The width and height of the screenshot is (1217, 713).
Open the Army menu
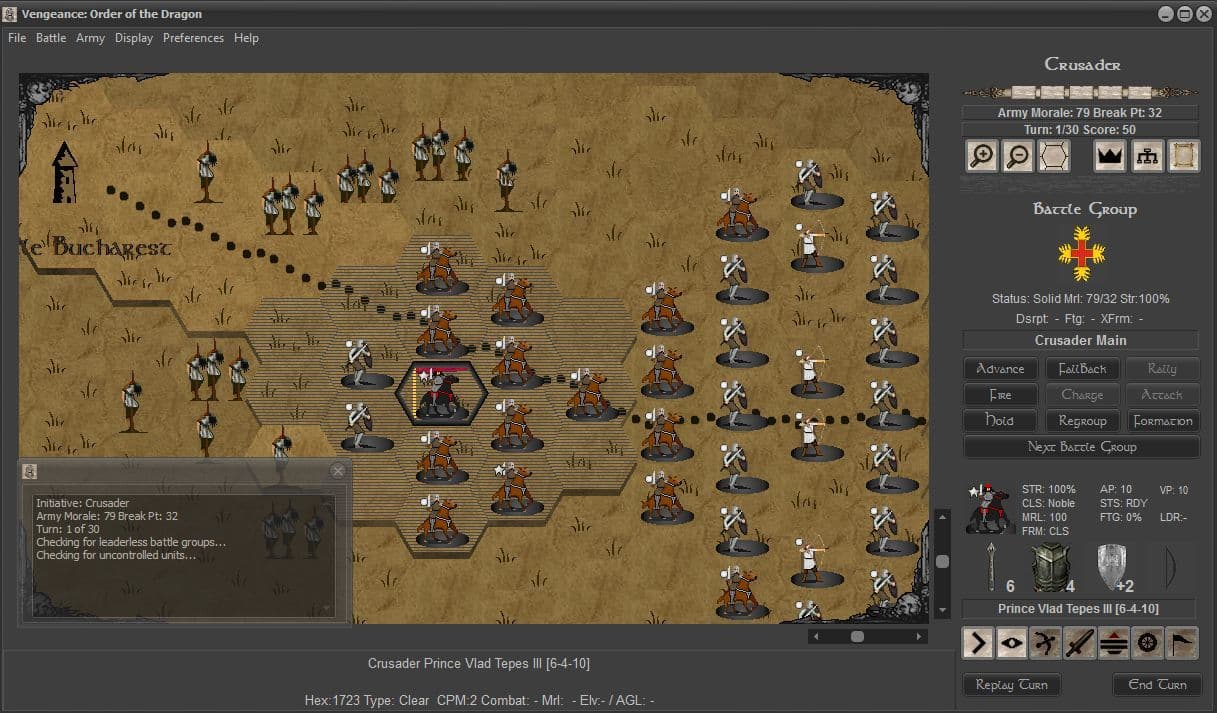(90, 38)
